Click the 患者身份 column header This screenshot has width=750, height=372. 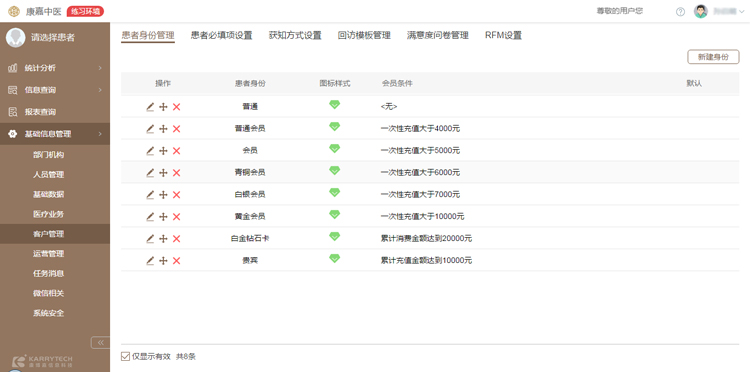point(250,83)
